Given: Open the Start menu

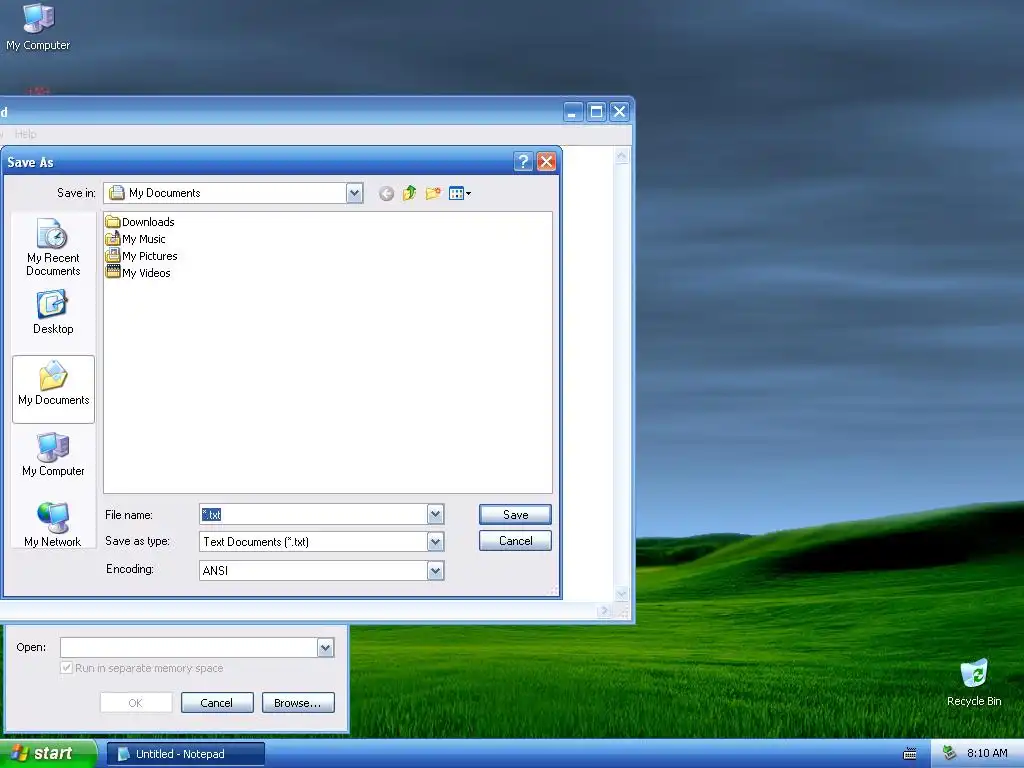Looking at the screenshot, I should tap(48, 754).
